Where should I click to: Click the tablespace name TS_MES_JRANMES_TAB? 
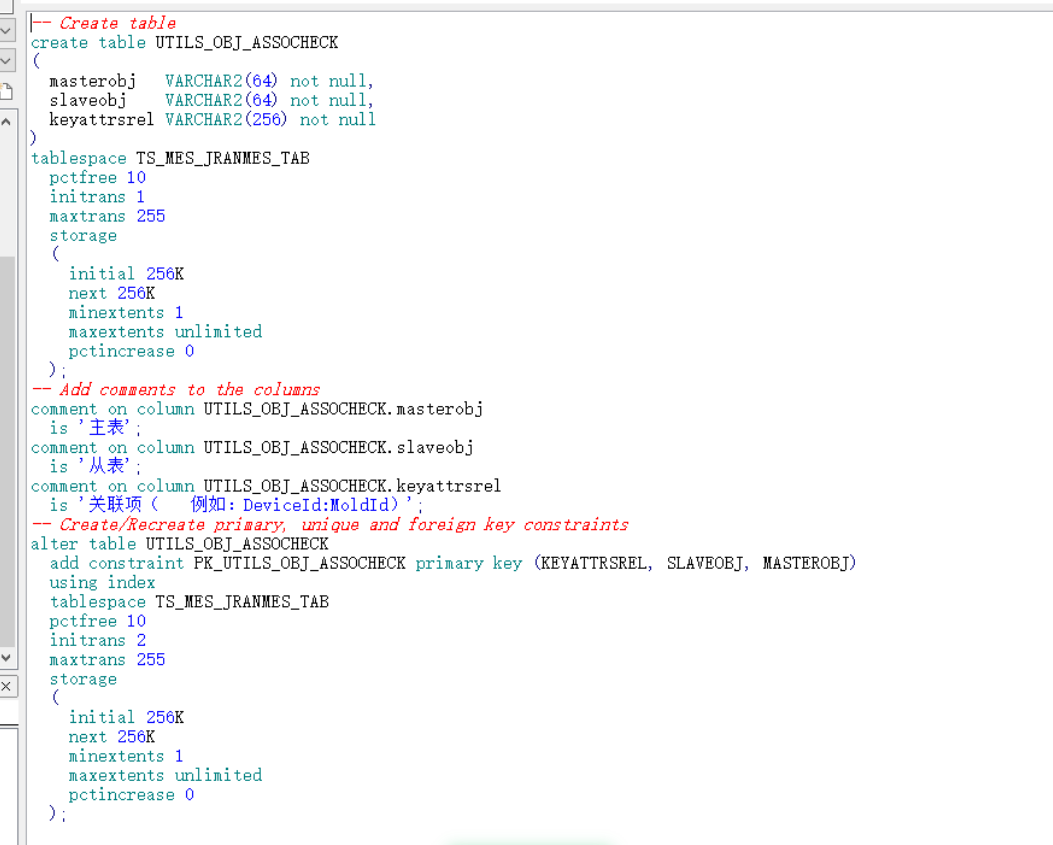pyautogui.click(x=223, y=158)
